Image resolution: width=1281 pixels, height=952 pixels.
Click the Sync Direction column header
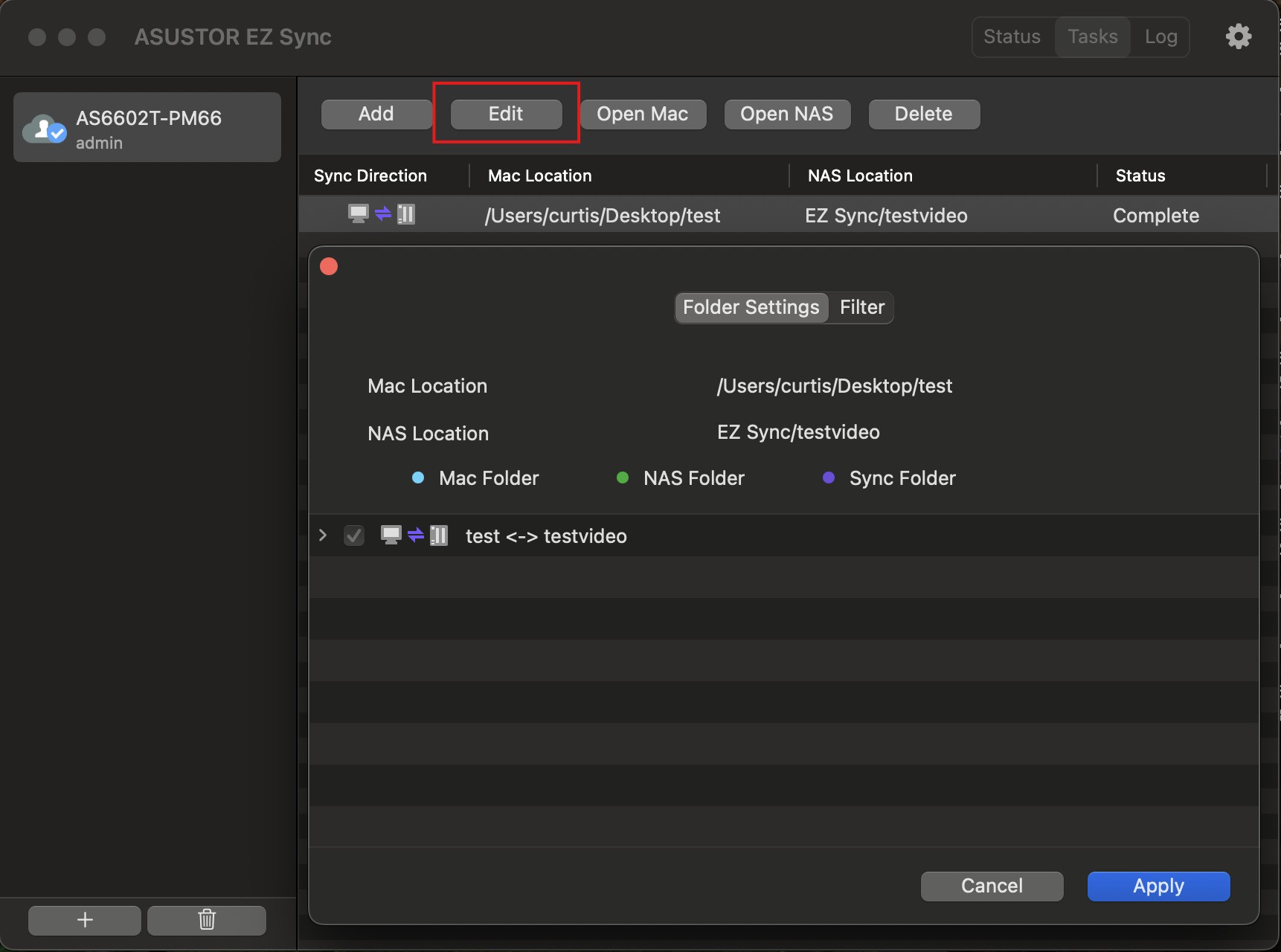tap(370, 176)
